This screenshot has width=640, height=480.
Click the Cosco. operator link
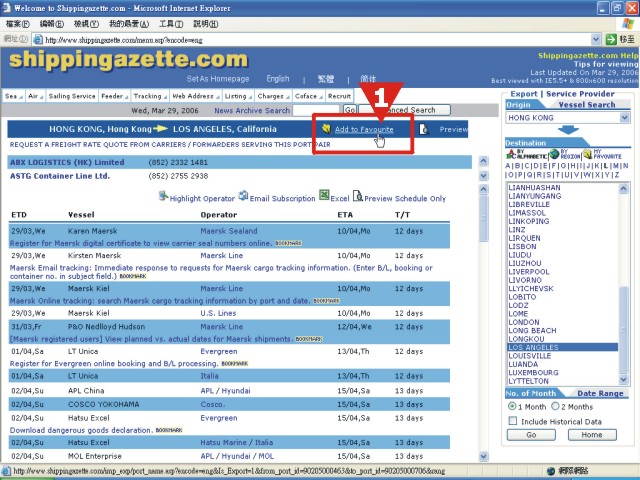(x=212, y=404)
